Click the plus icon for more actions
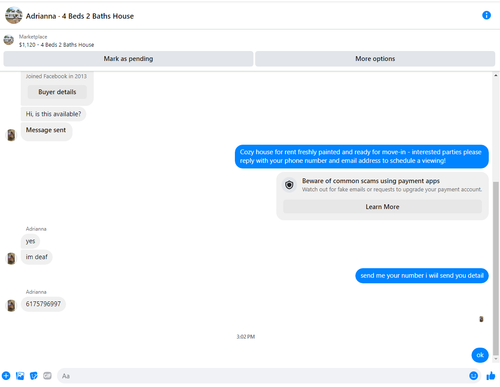Screen dimensions: 500x387 pyautogui.click(x=6, y=376)
